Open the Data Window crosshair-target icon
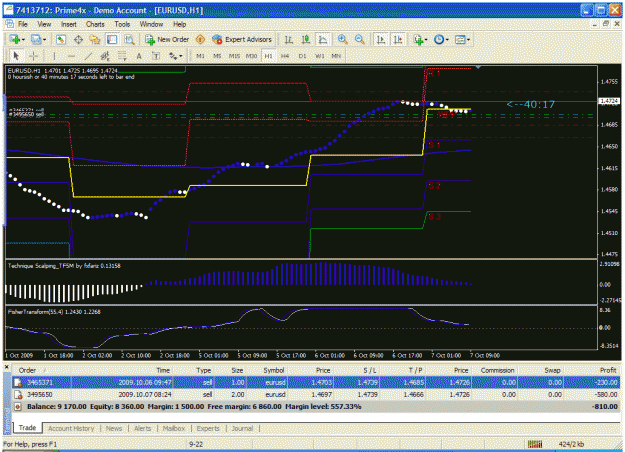 pos(78,39)
